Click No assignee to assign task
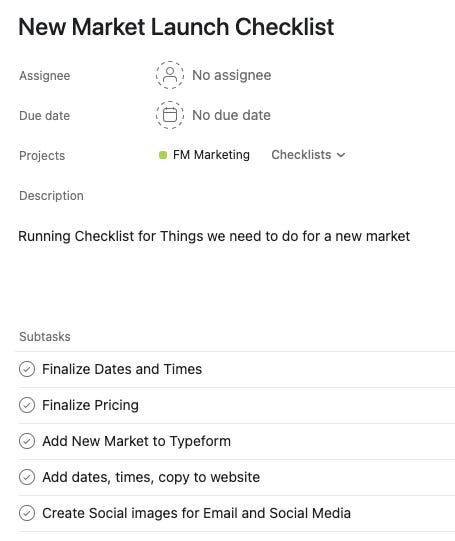 click(x=231, y=75)
